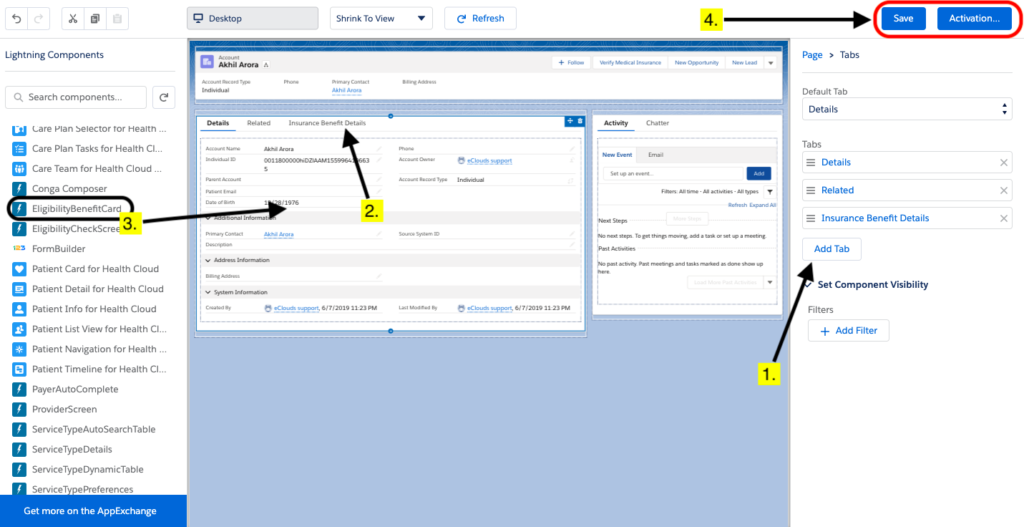Open the Default Tab dropdown
The width and height of the screenshot is (1024, 527).
pyautogui.click(x=907, y=109)
